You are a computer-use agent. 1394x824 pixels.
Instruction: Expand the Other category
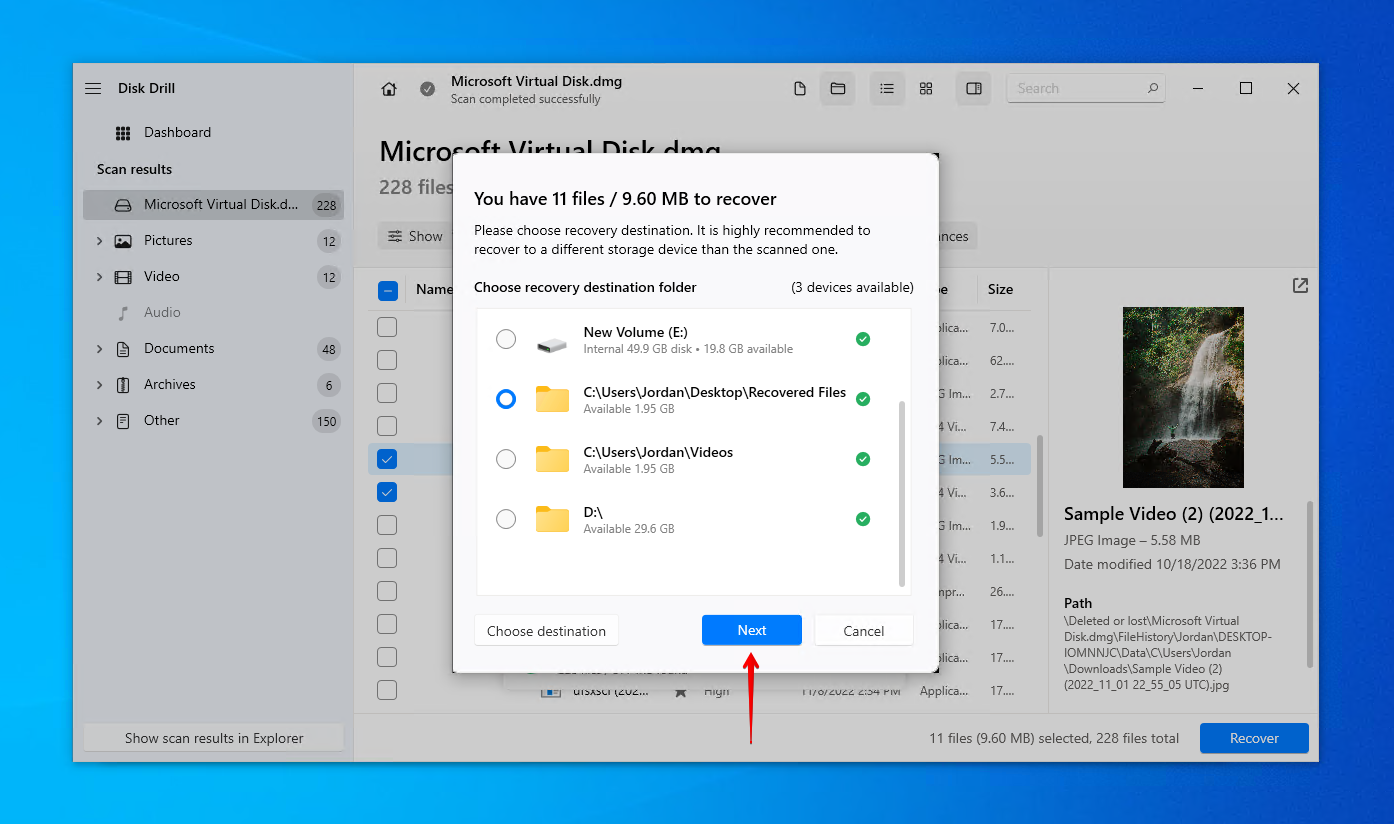pyautogui.click(x=99, y=421)
